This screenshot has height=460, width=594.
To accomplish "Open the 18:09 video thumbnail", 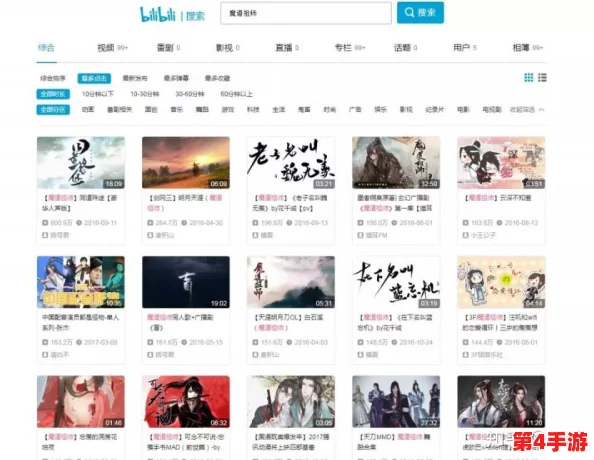I will point(81,163).
